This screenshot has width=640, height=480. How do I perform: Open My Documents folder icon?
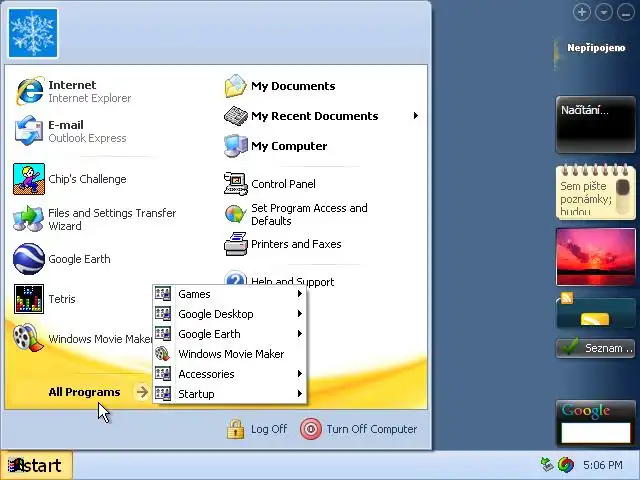pyautogui.click(x=236, y=86)
